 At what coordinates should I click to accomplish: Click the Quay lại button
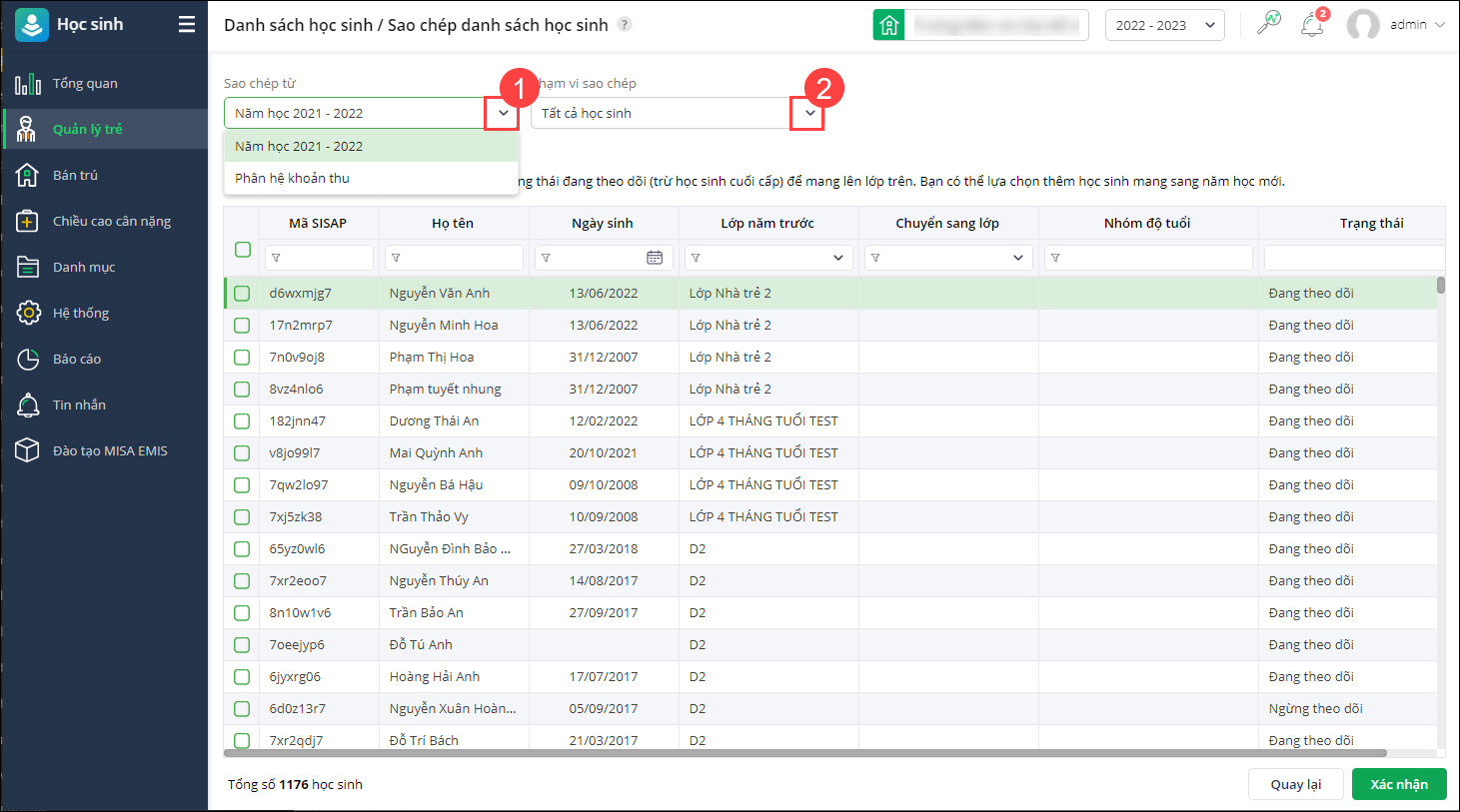(1296, 784)
